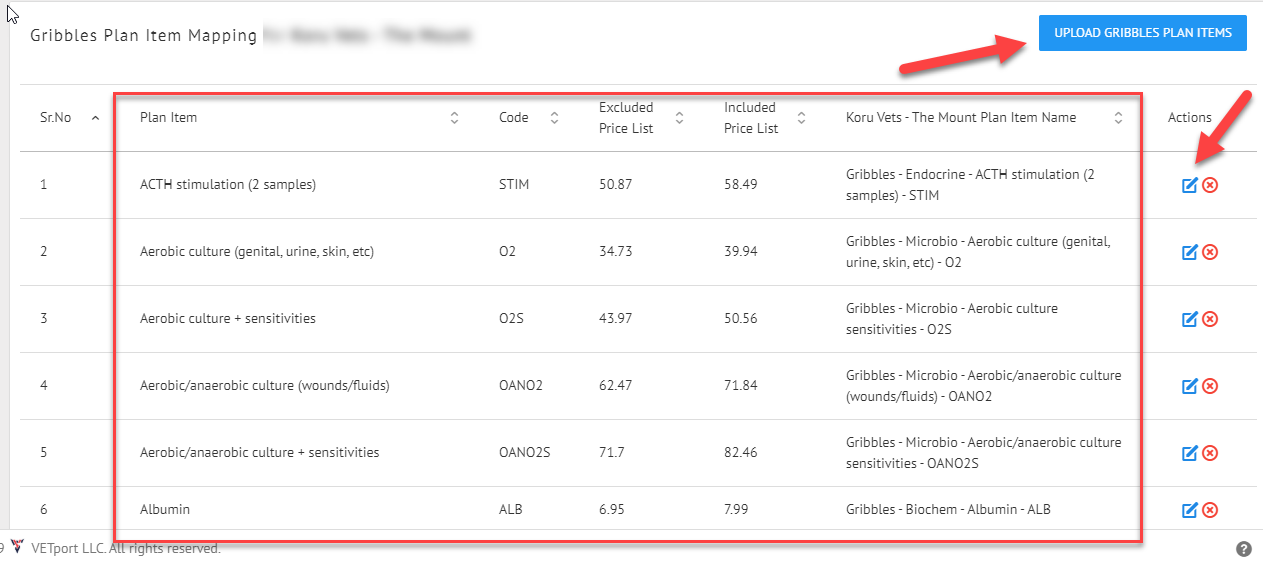
Task: Click the OANO2 code cell
Action: tap(521, 386)
